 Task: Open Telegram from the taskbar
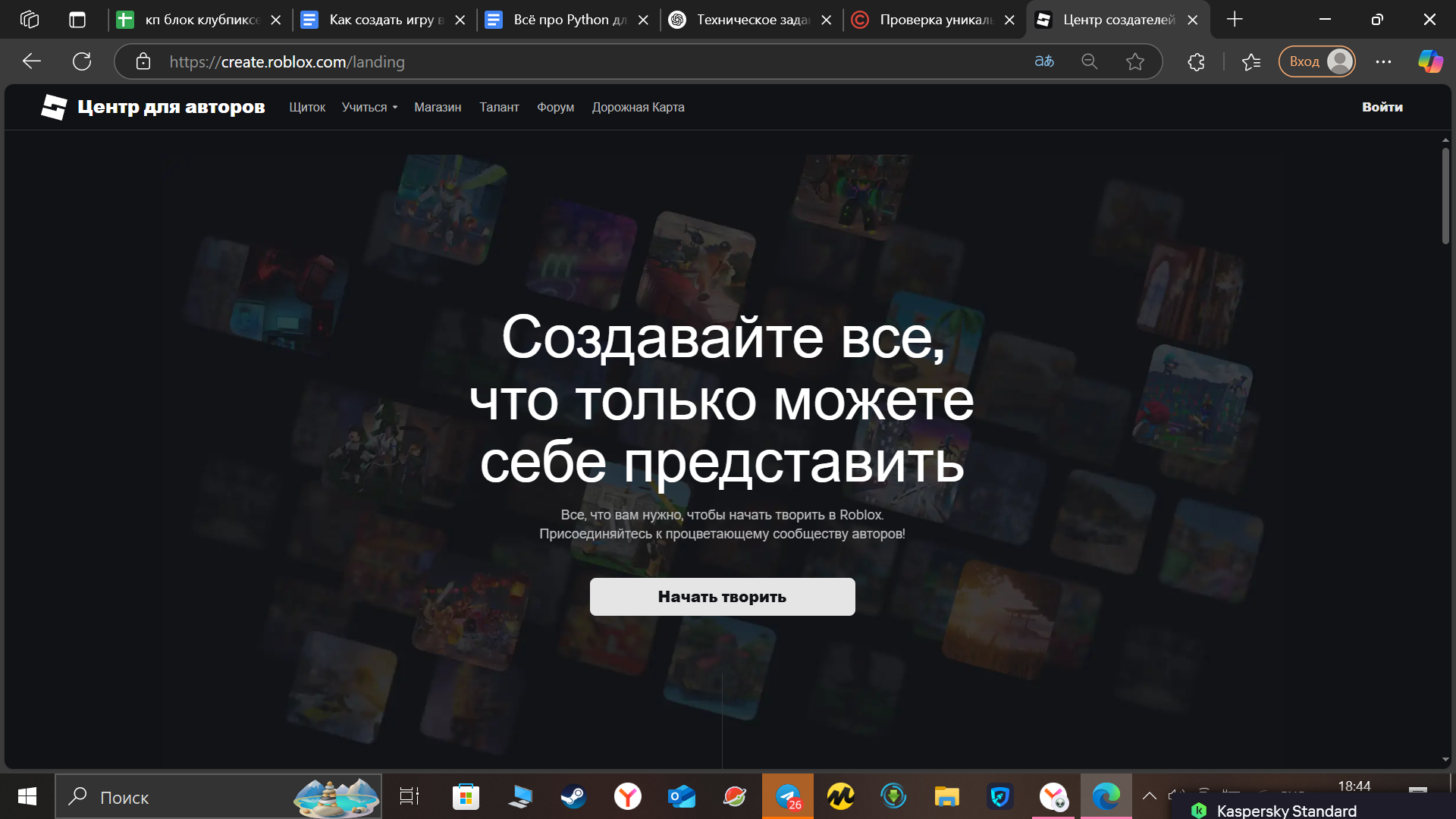(788, 796)
